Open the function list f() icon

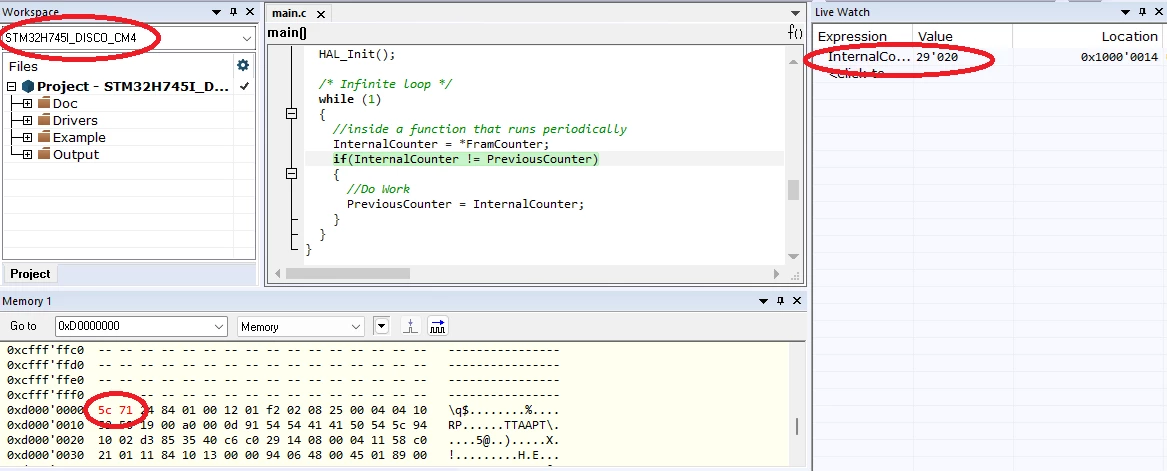pos(795,32)
